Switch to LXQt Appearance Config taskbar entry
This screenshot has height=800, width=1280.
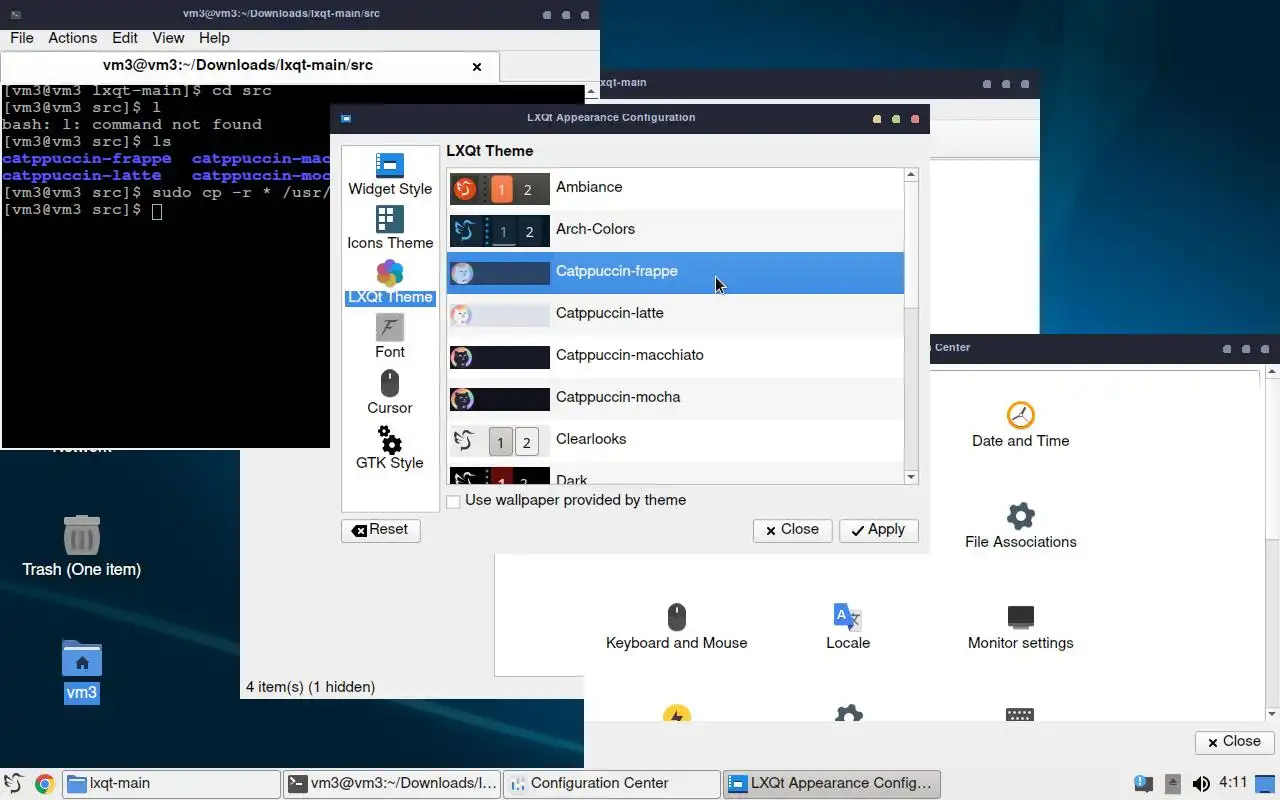click(831, 784)
